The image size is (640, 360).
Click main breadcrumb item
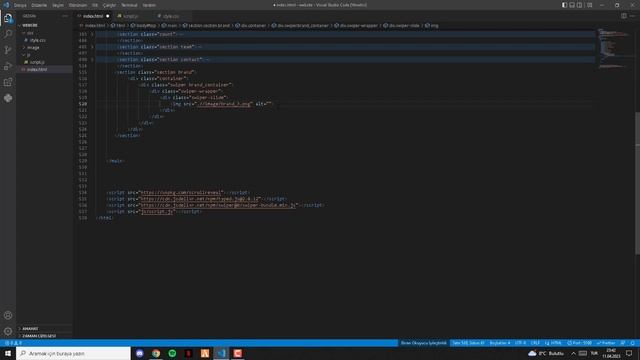click(x=169, y=25)
